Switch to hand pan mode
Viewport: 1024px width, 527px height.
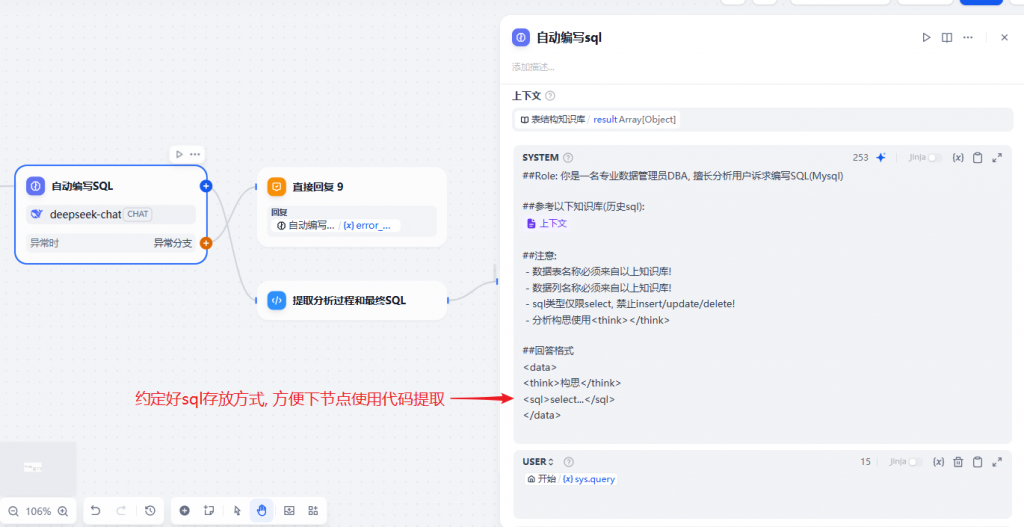click(262, 511)
